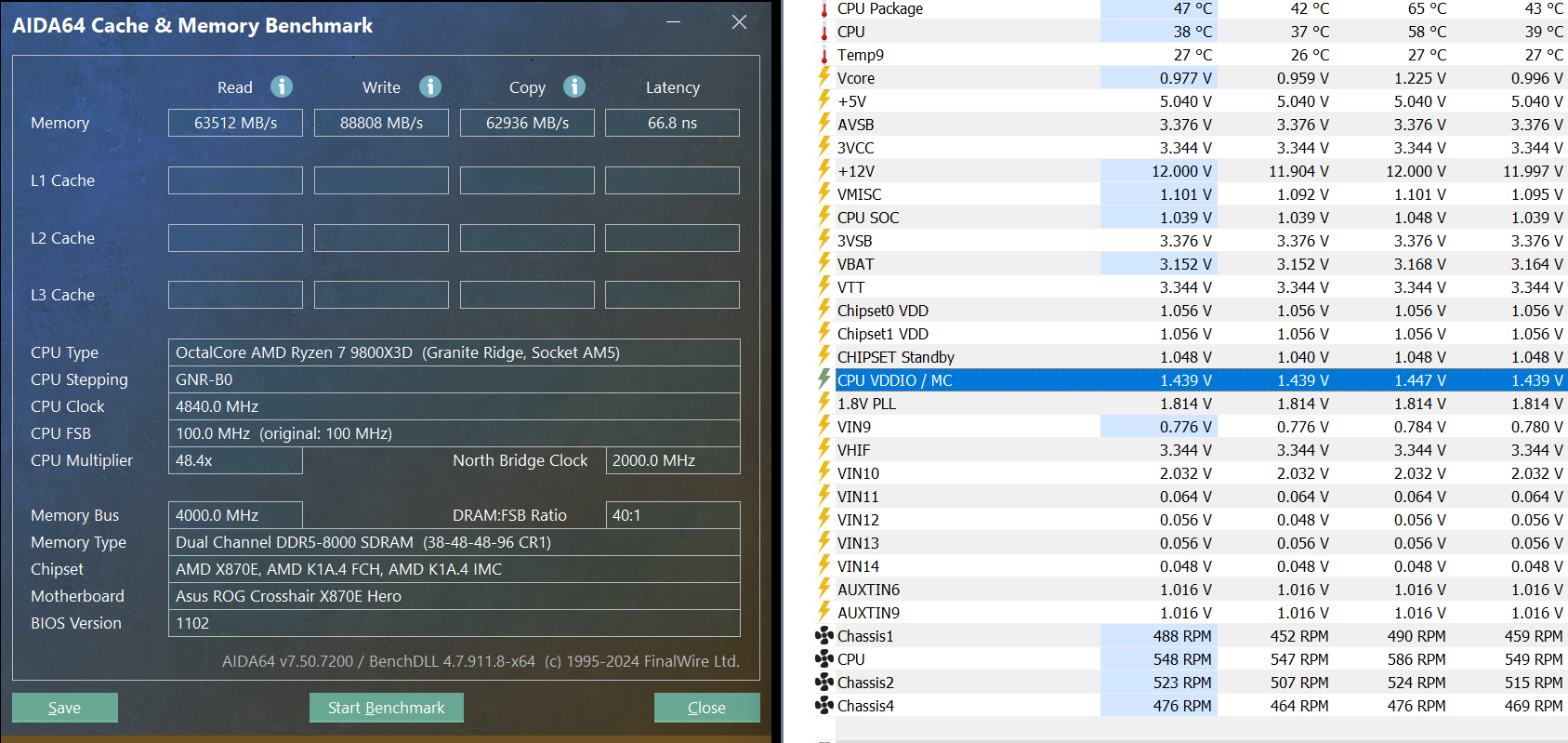Select the CPU Stepping value GNR-B0
The image size is (1568, 743).
(204, 379)
